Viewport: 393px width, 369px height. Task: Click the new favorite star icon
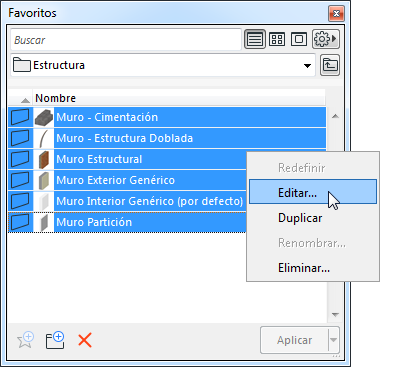click(x=25, y=340)
